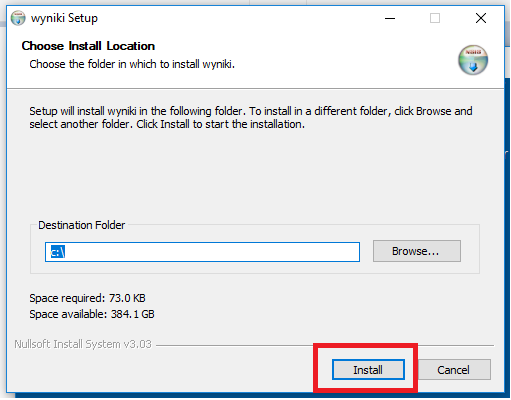Viewport: 511px width, 400px height.
Task: Start installation with the Install button
Action: pos(368,370)
